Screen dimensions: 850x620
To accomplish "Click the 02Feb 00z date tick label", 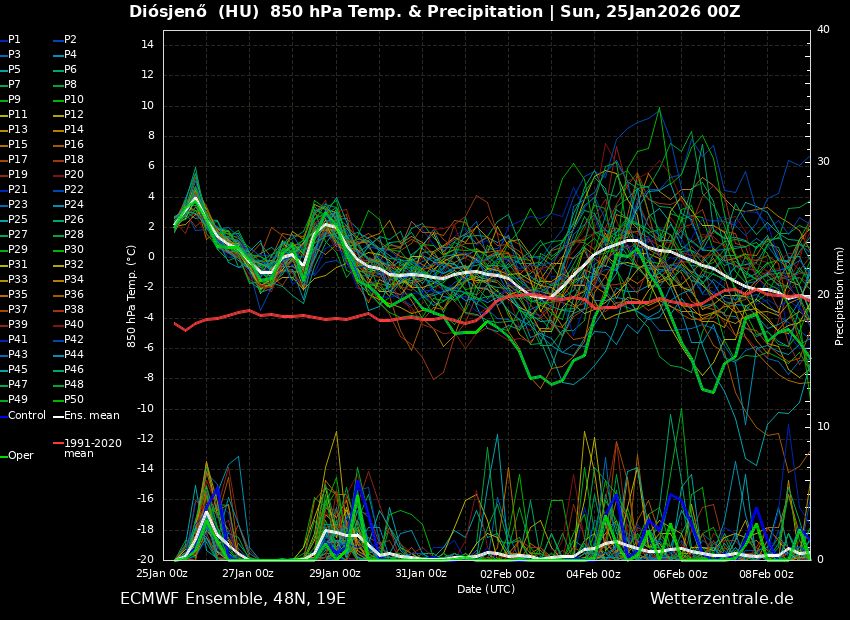I will (507, 574).
